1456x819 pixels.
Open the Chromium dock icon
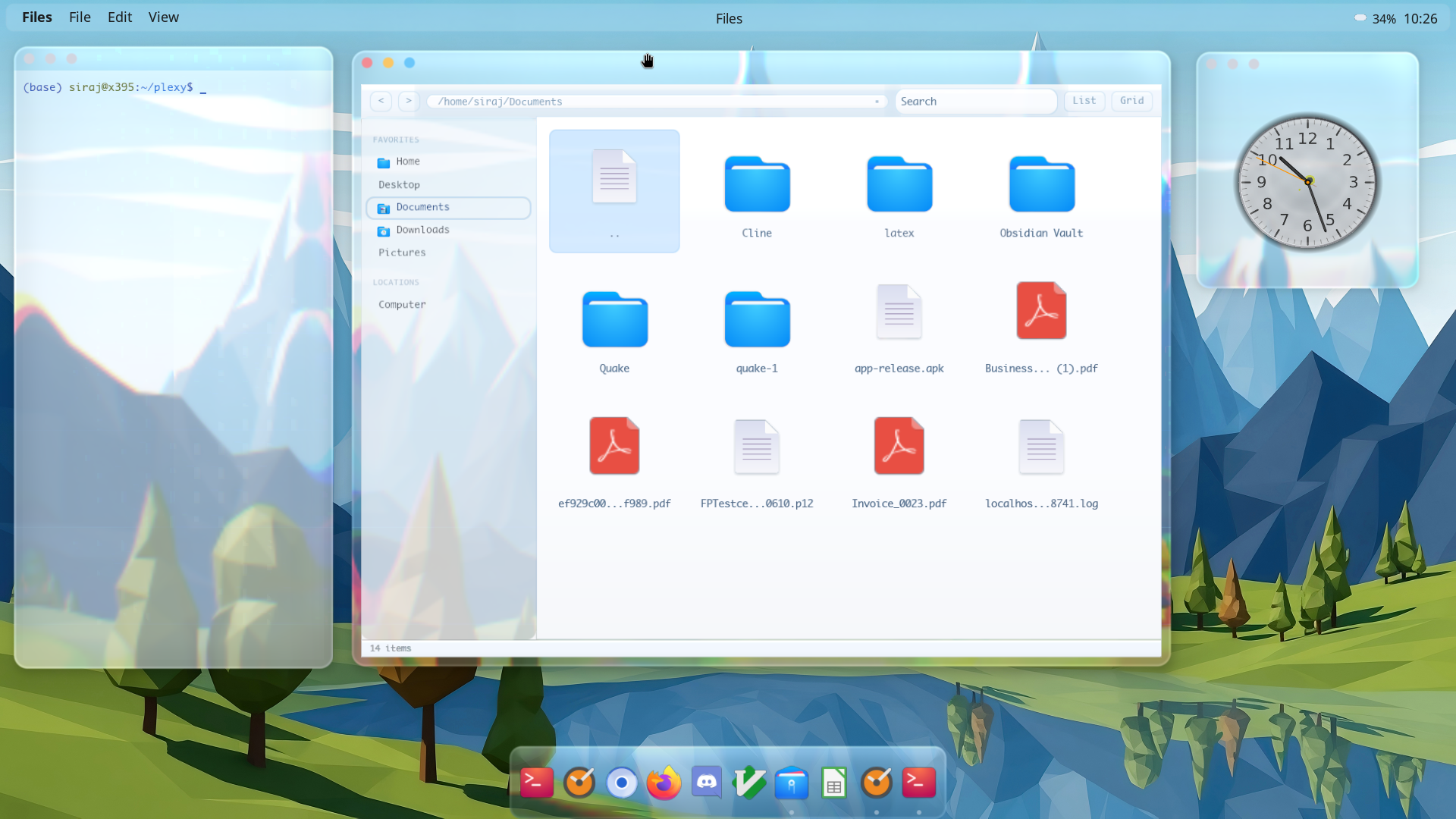(x=622, y=783)
